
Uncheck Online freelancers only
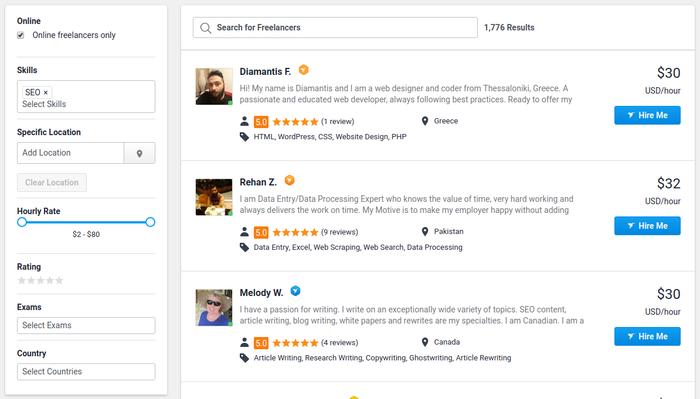pyautogui.click(x=21, y=35)
